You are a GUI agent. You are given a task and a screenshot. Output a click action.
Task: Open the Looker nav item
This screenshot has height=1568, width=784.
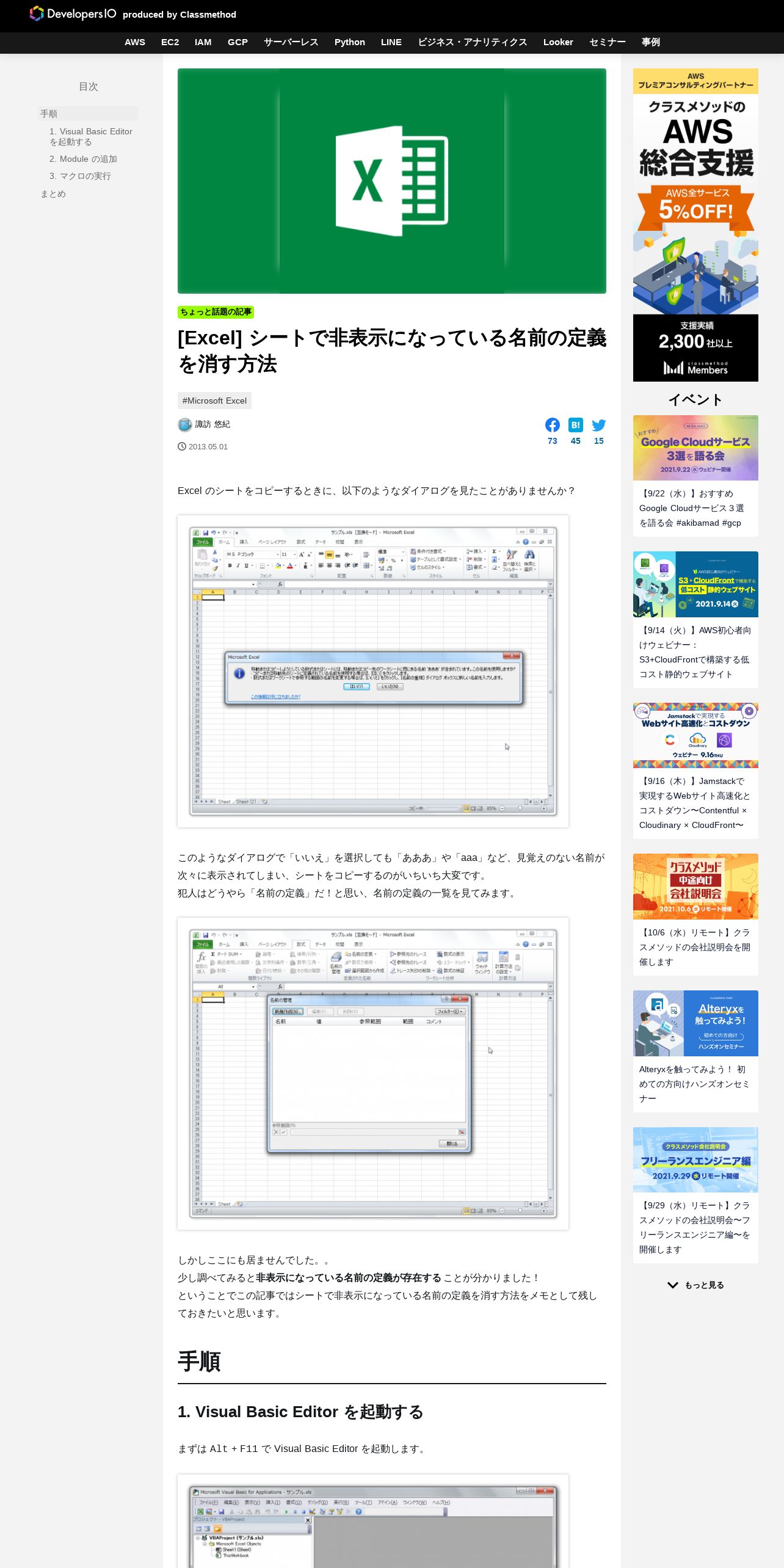pos(558,42)
